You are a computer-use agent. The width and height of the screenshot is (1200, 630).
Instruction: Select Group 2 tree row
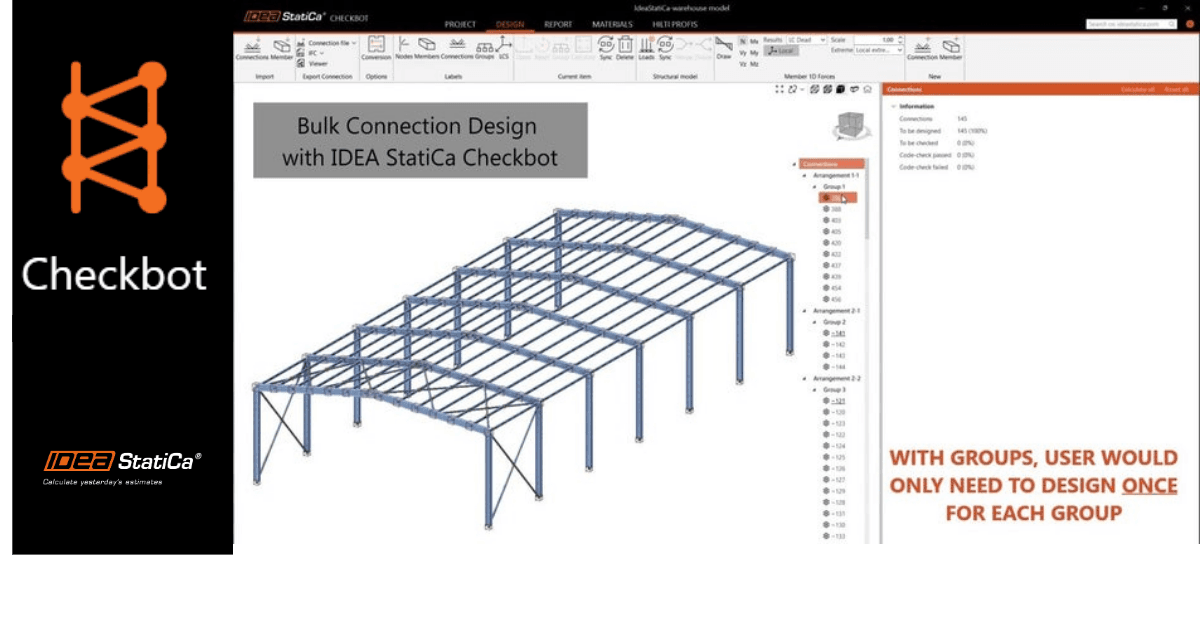834,322
